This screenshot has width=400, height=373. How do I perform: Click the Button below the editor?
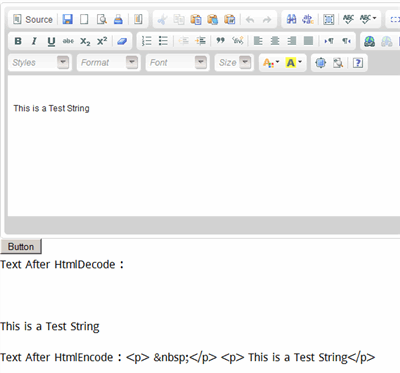click(21, 247)
